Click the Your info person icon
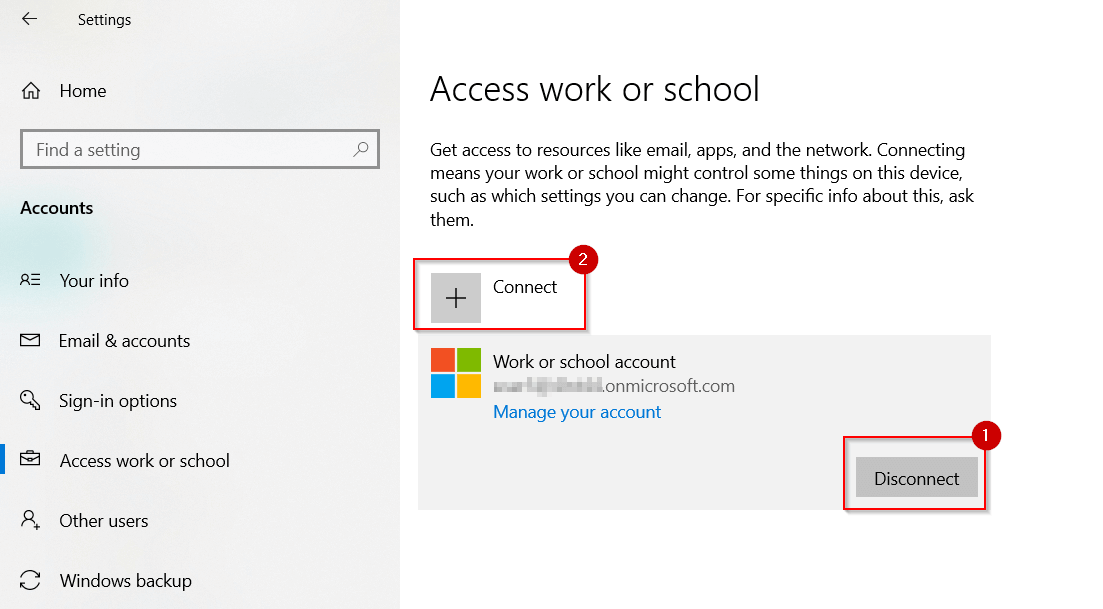Image resolution: width=1103 pixels, height=609 pixels. (30, 281)
